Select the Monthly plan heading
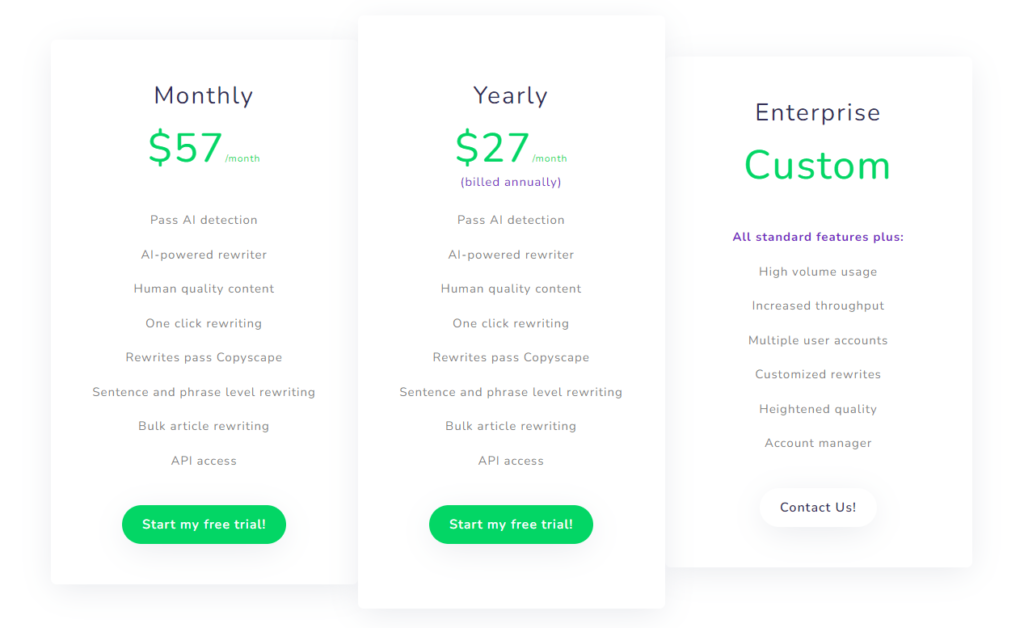This screenshot has width=1024, height=628. 204,96
